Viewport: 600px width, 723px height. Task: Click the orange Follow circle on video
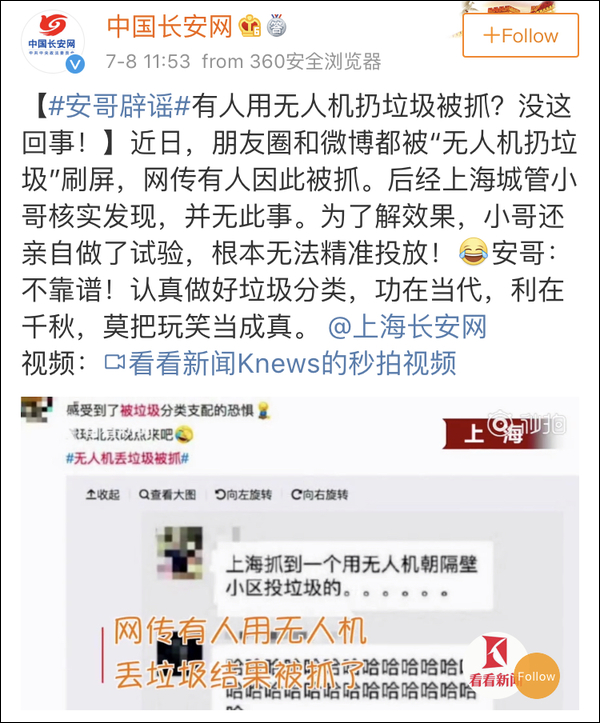[536, 676]
